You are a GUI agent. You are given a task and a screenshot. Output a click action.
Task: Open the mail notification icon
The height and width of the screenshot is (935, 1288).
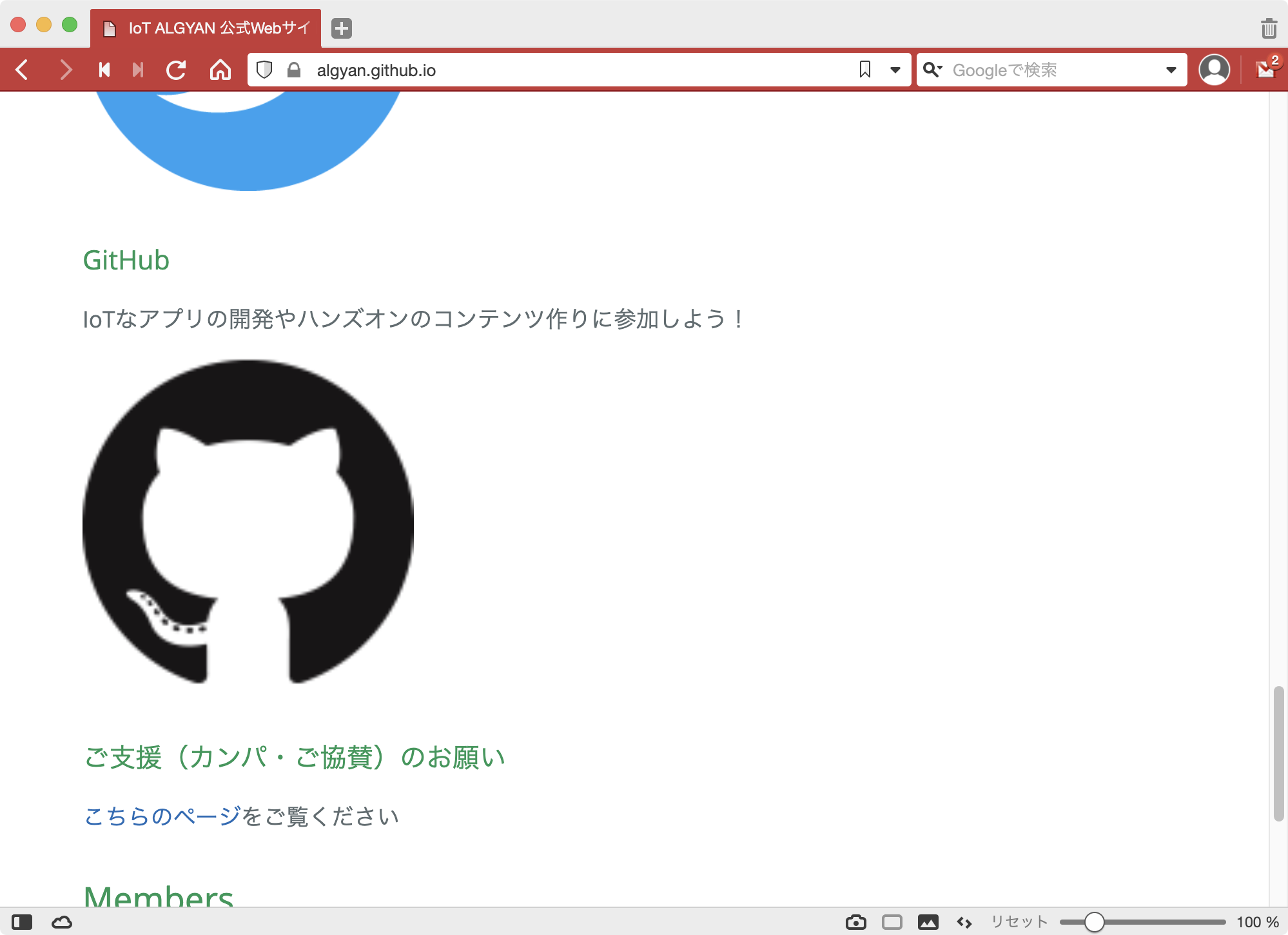(x=1266, y=70)
